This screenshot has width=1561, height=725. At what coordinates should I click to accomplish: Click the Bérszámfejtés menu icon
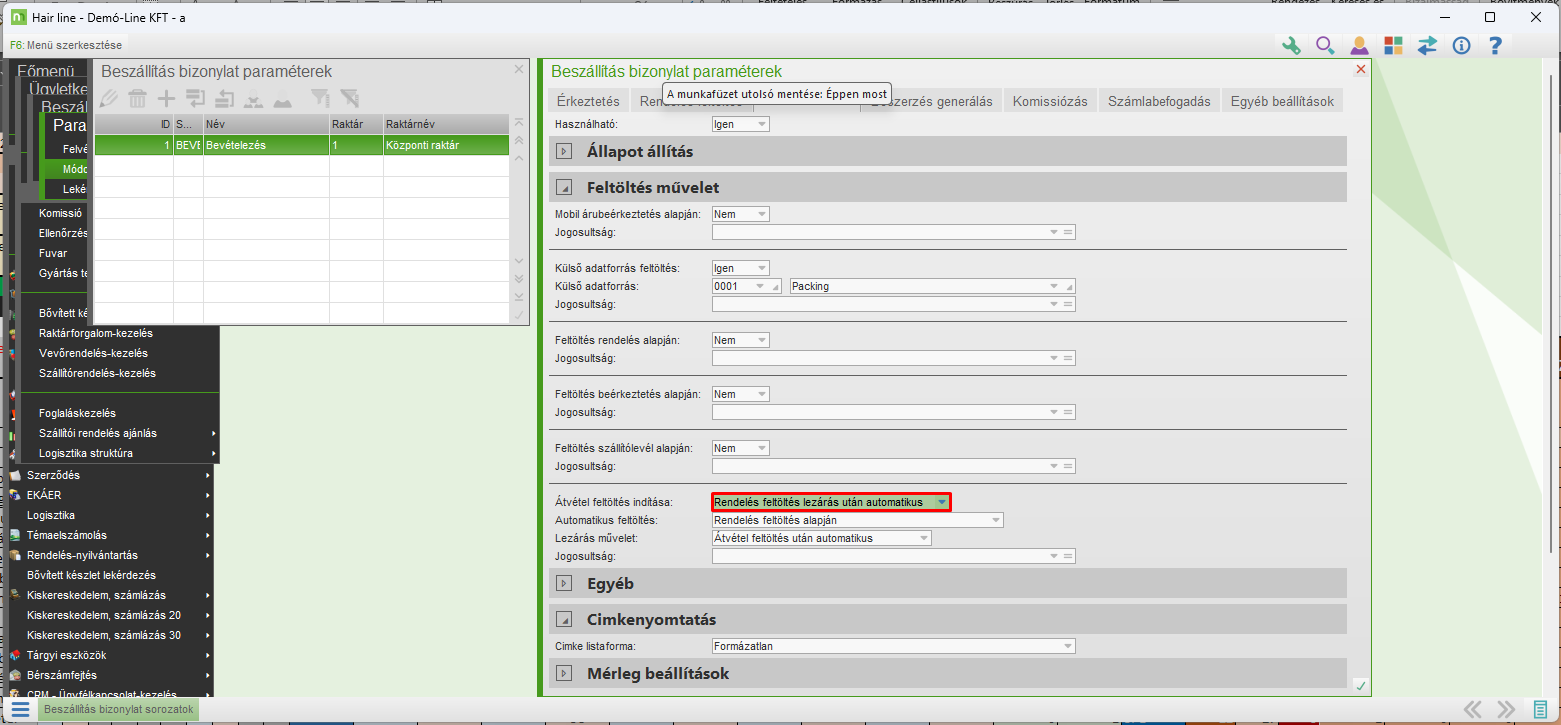[x=15, y=675]
